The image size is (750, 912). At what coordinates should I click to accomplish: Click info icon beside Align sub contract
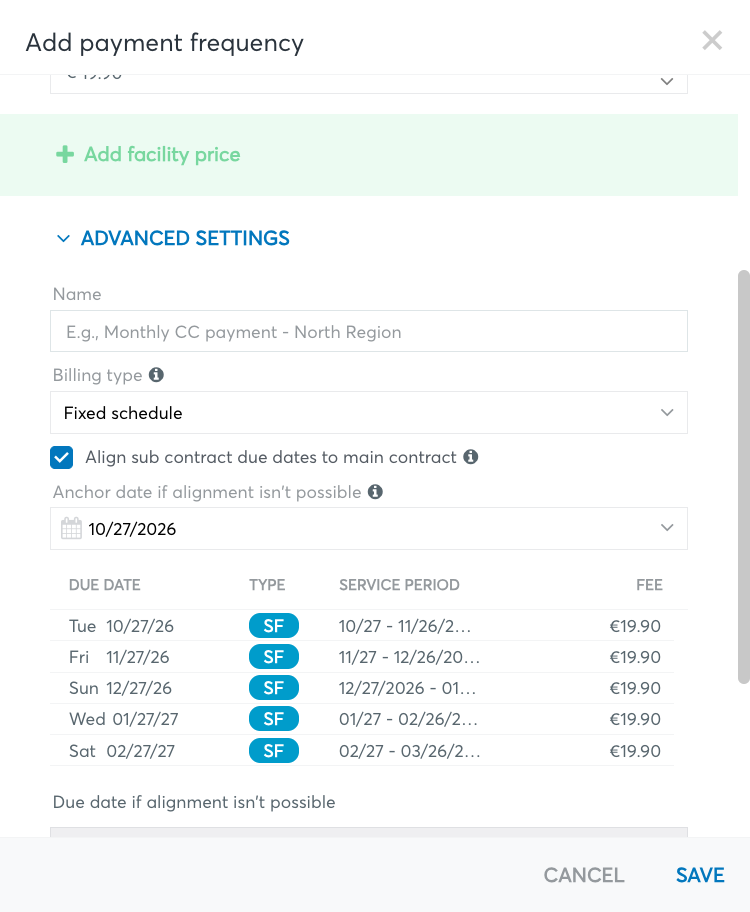click(471, 457)
